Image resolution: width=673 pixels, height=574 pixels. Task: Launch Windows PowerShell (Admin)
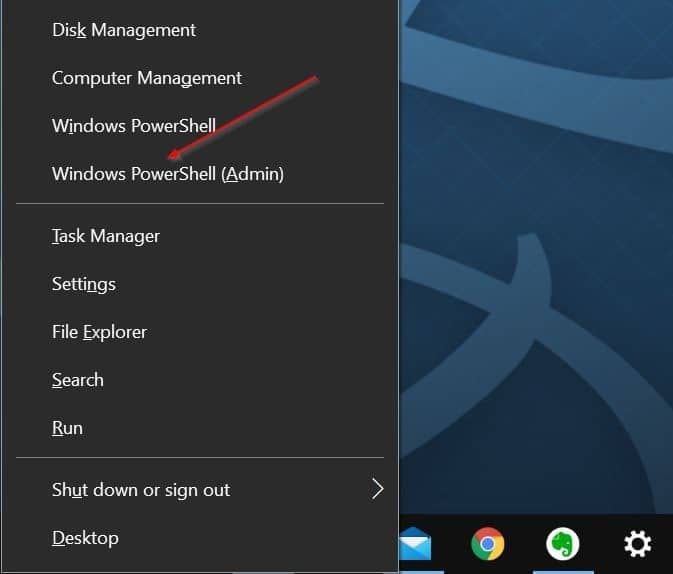pyautogui.click(x=200, y=174)
